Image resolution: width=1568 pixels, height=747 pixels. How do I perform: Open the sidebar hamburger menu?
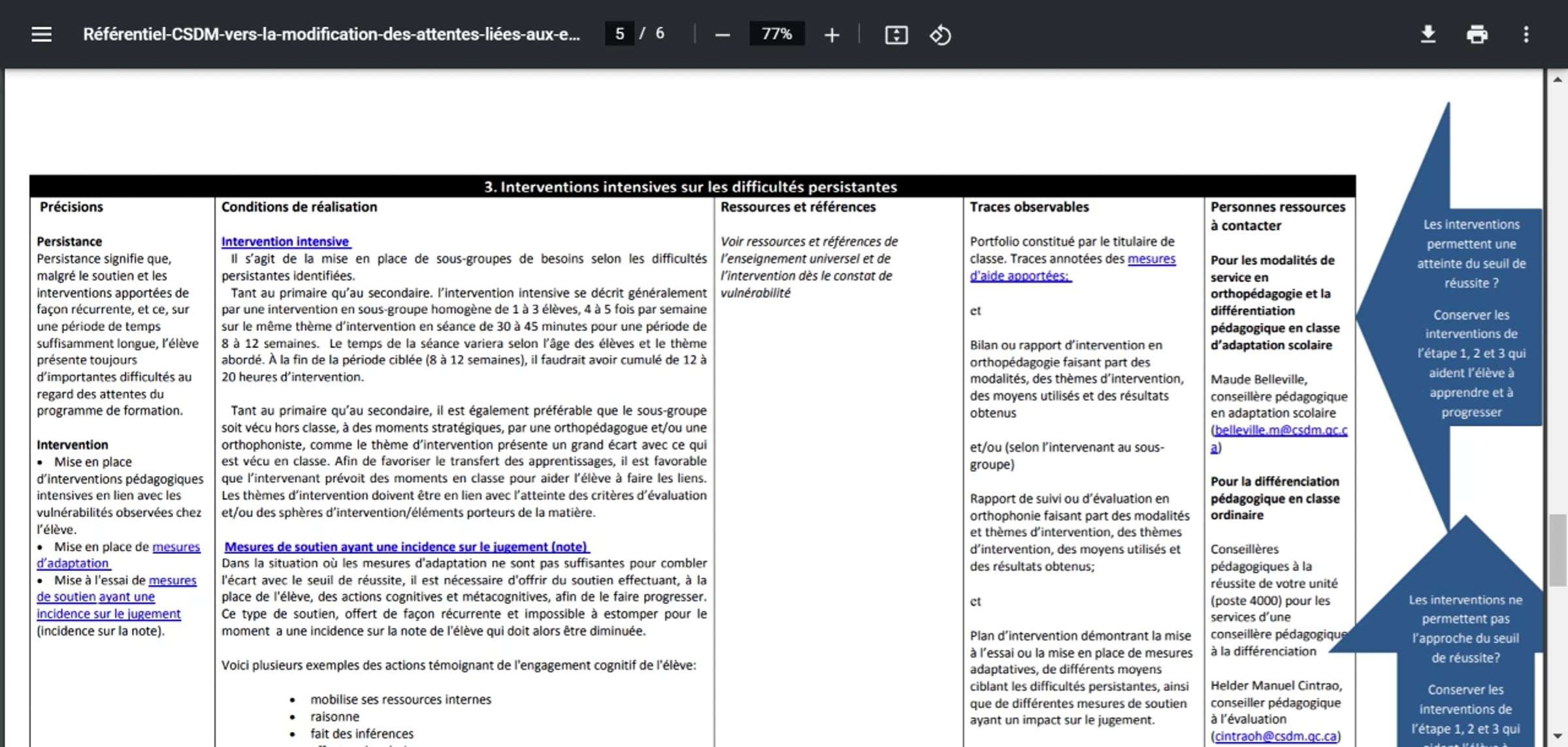[41, 34]
